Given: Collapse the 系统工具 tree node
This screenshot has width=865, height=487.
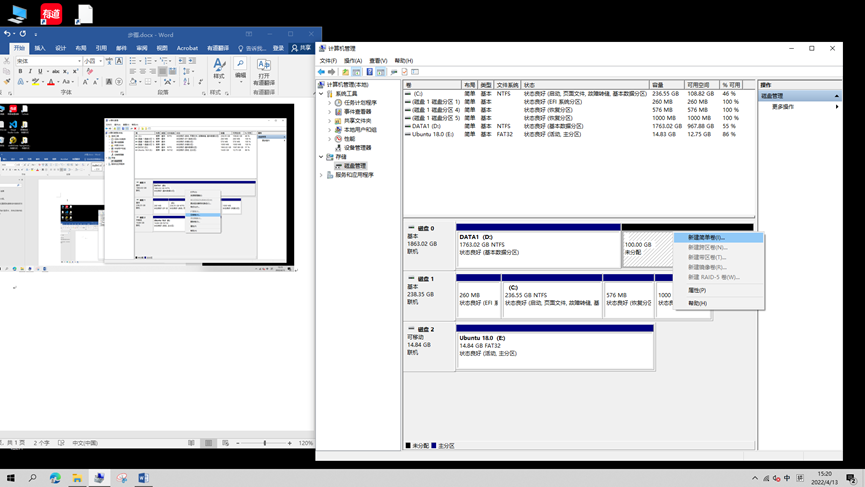Looking at the screenshot, I should [322, 94].
